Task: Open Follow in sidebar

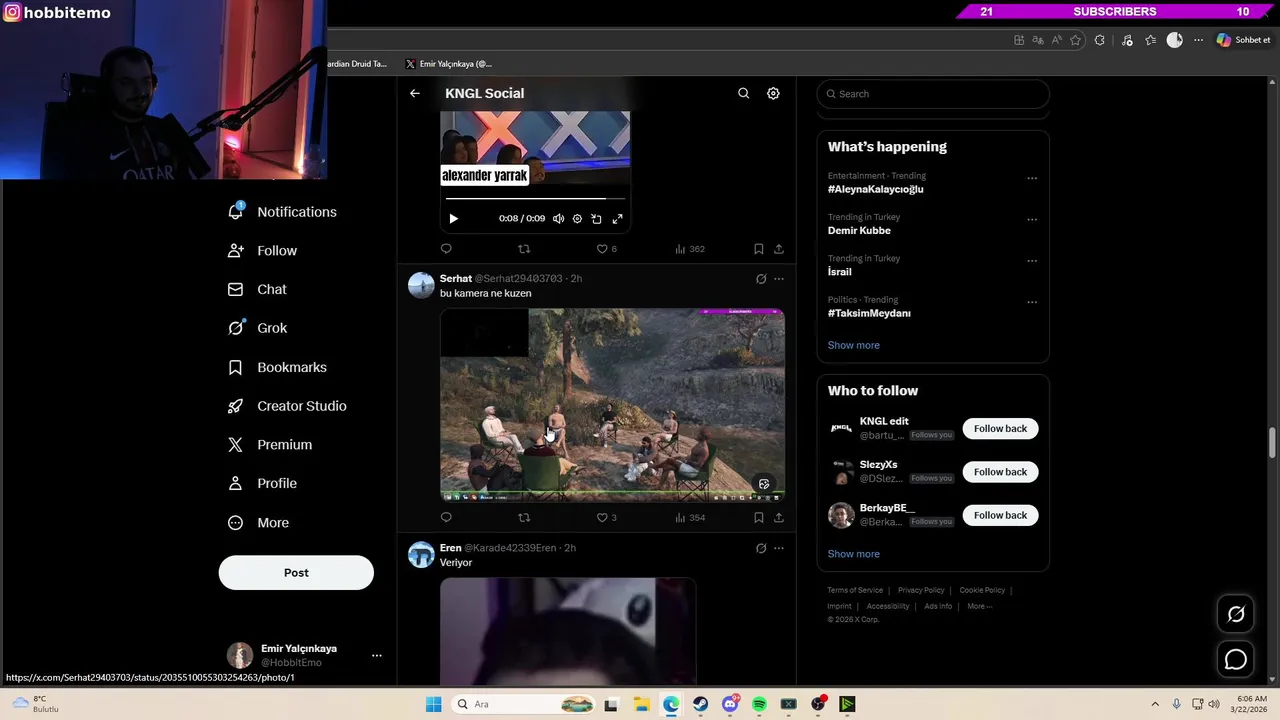Action: click(x=263, y=251)
